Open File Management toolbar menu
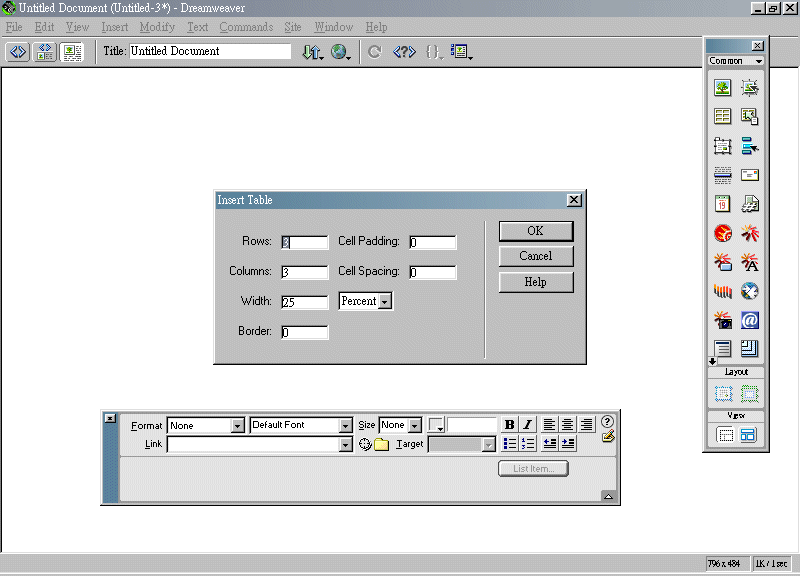800x576 pixels. coord(313,52)
